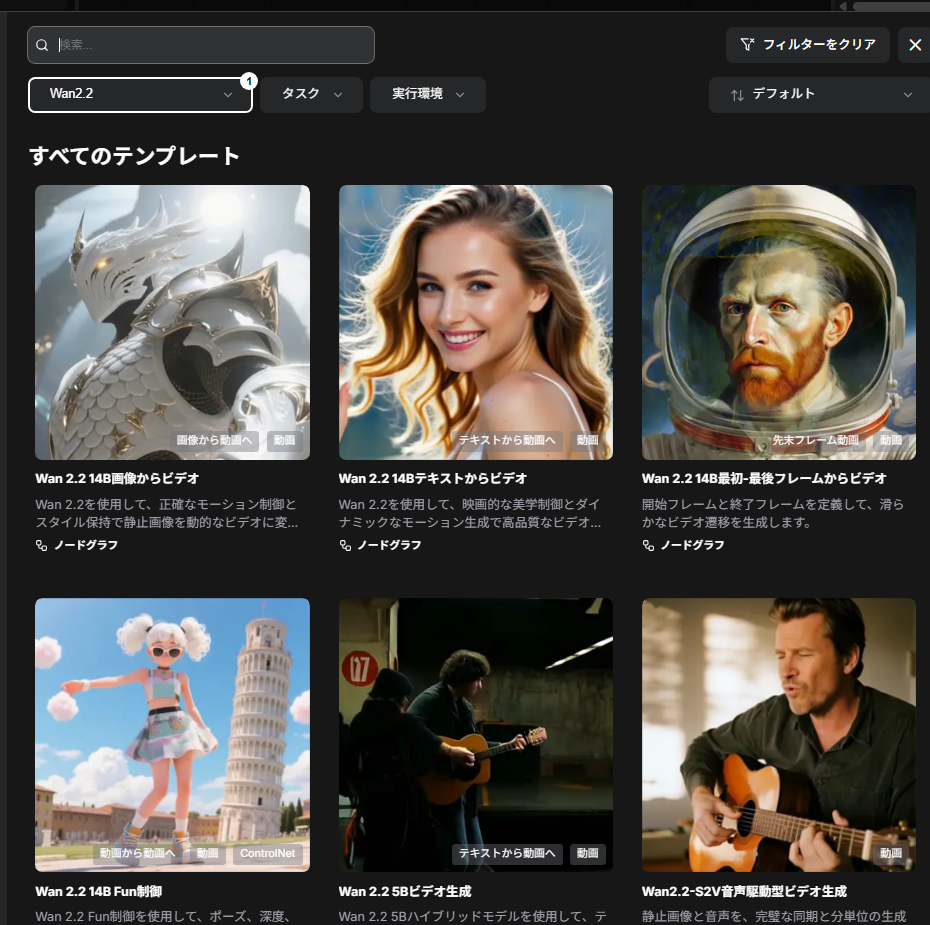This screenshot has width=930, height=925.
Task: Click 動画 tag on singing man card
Action: point(890,853)
